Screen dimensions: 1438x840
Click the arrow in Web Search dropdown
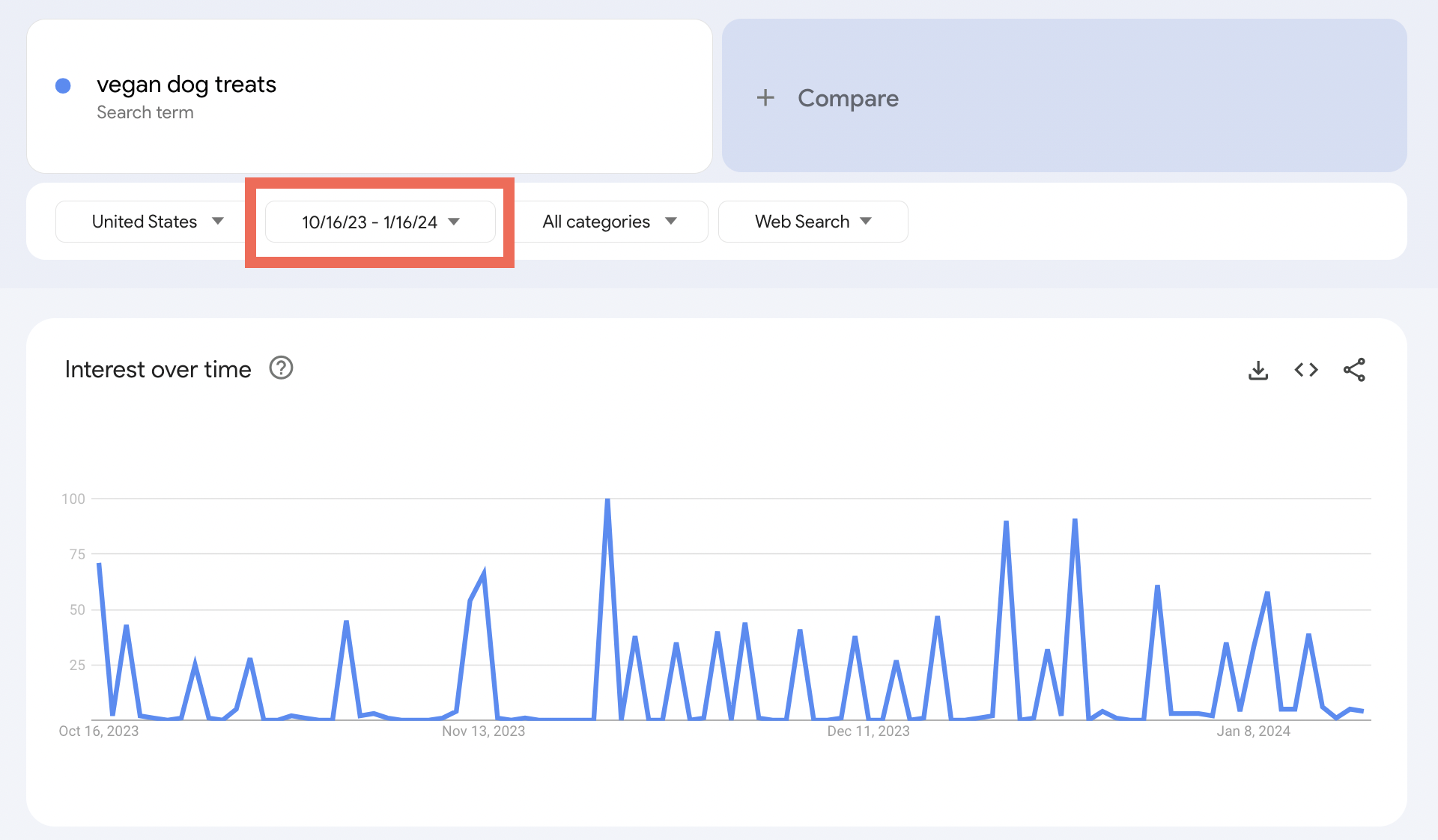(x=866, y=222)
